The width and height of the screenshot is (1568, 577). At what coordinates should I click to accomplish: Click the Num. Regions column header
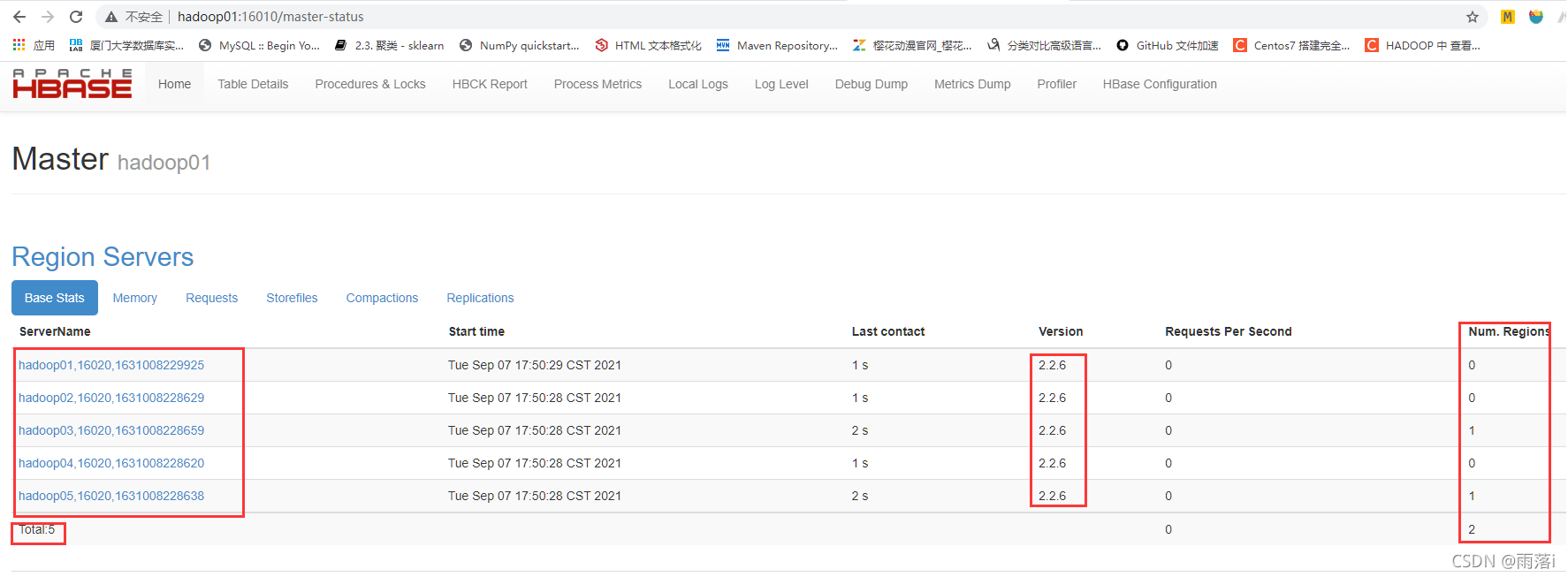click(1509, 331)
